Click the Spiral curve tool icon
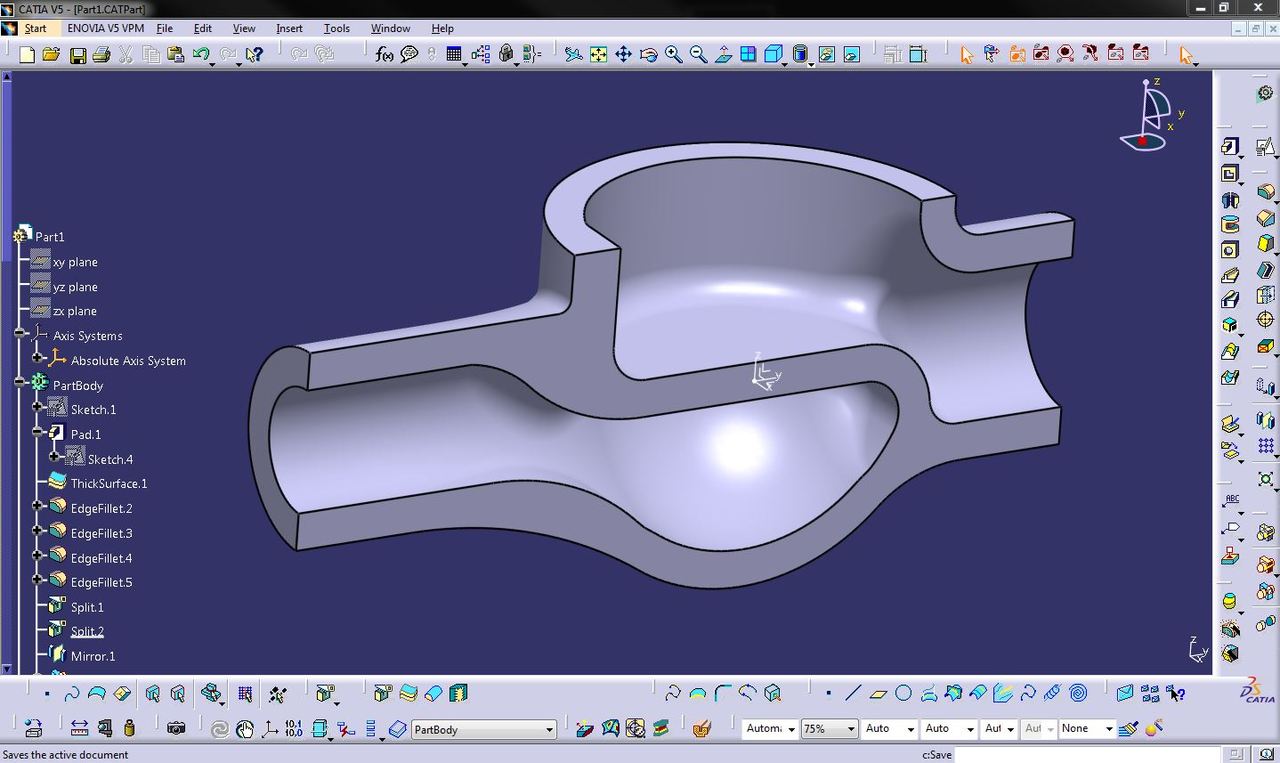 click(x=1078, y=693)
